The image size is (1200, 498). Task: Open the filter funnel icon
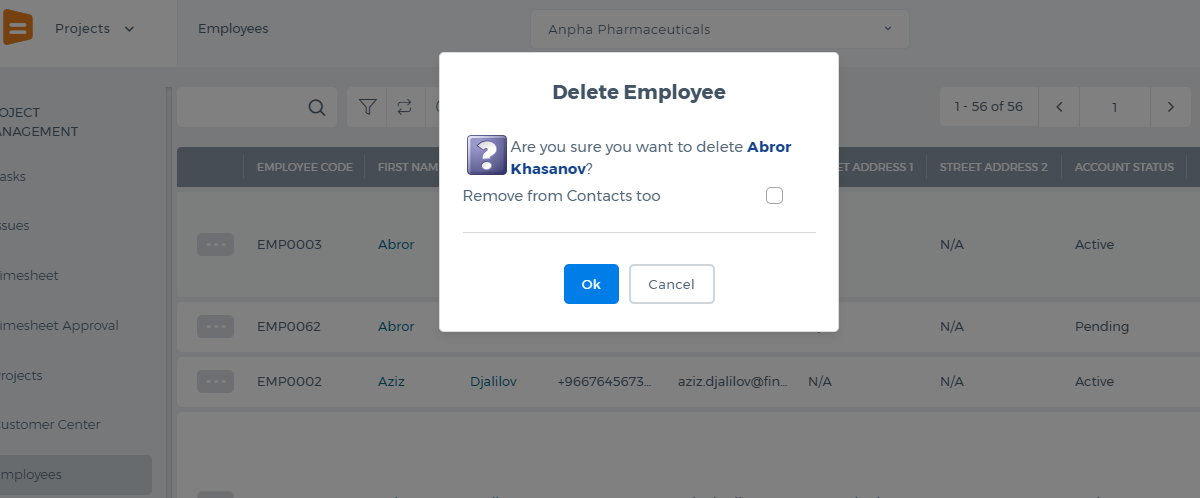[x=368, y=107]
